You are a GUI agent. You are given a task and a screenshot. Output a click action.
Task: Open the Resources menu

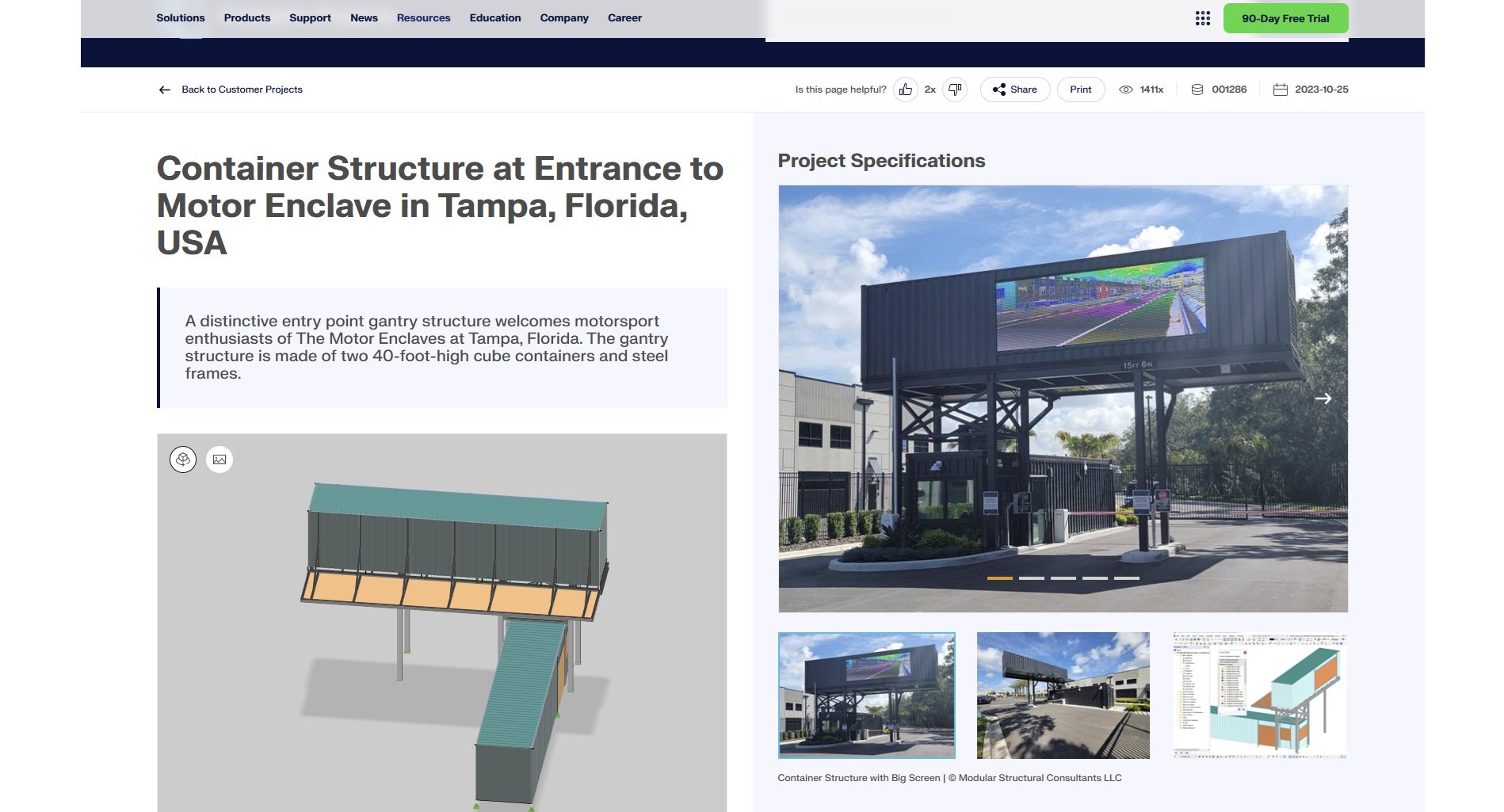(423, 17)
